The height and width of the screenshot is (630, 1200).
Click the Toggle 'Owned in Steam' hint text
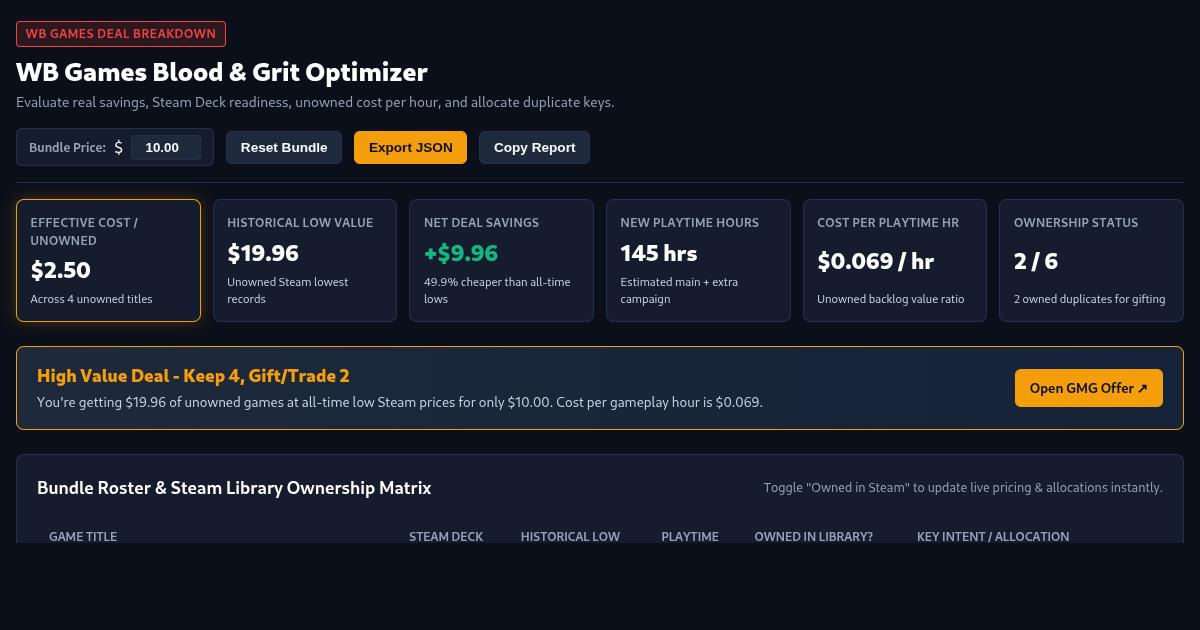click(963, 488)
